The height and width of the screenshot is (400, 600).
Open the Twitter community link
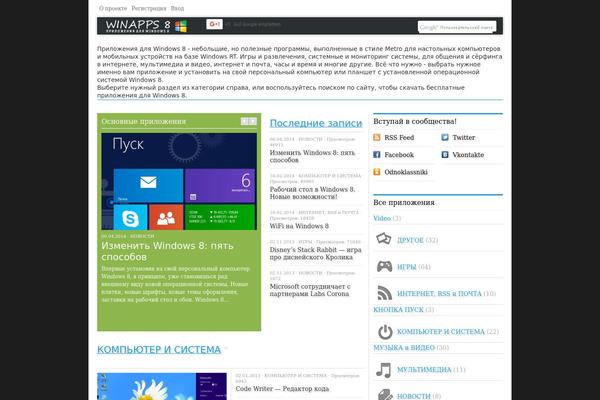click(x=463, y=137)
